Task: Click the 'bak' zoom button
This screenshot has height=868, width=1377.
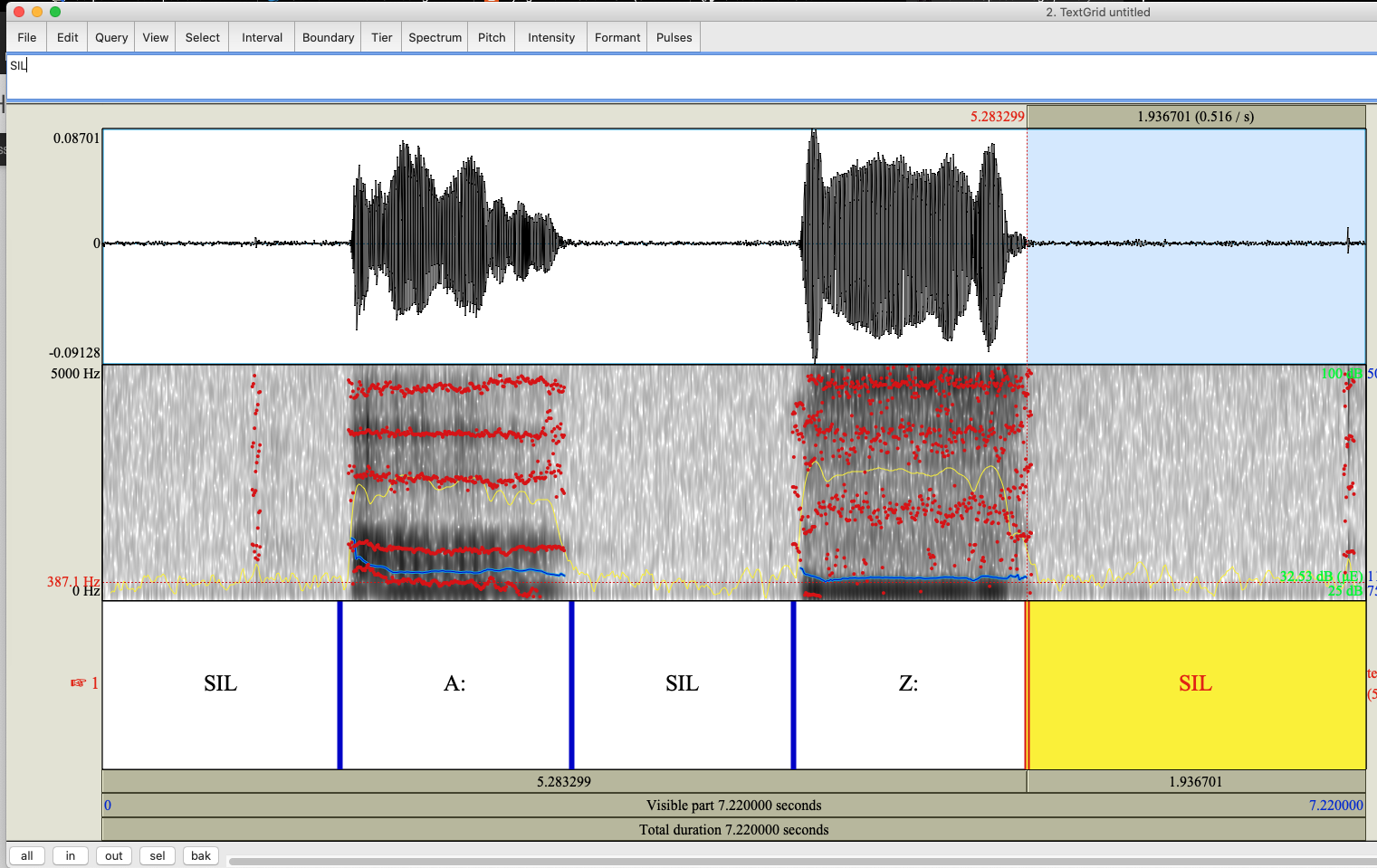Action: [x=201, y=855]
